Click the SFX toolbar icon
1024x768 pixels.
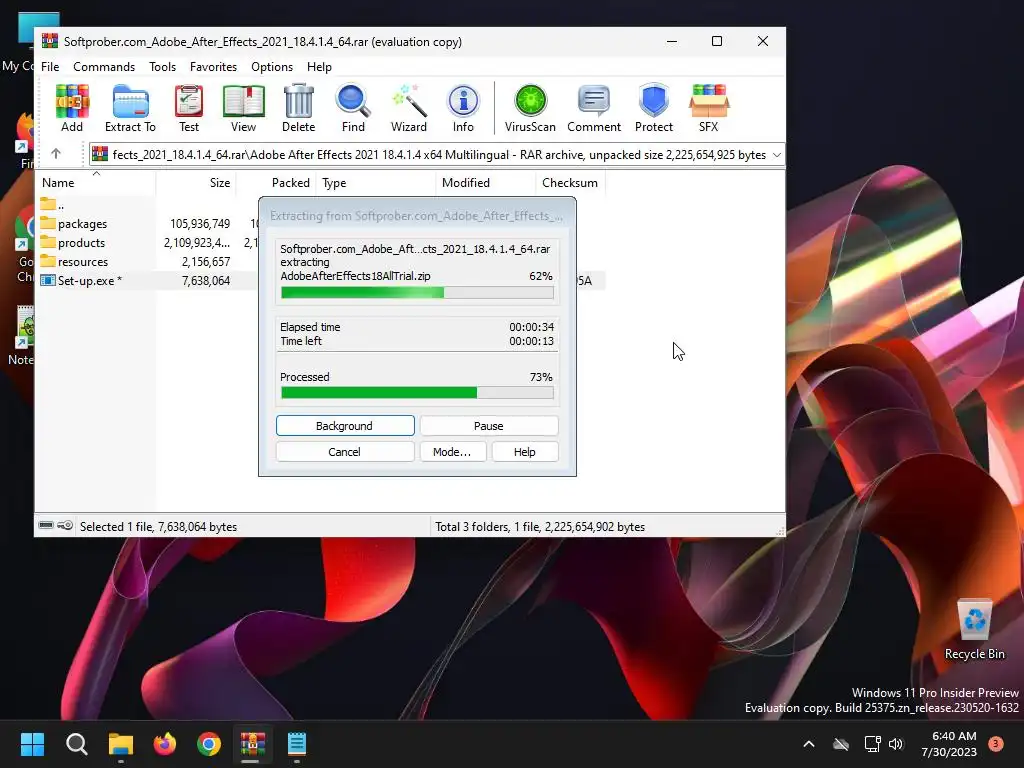click(709, 108)
